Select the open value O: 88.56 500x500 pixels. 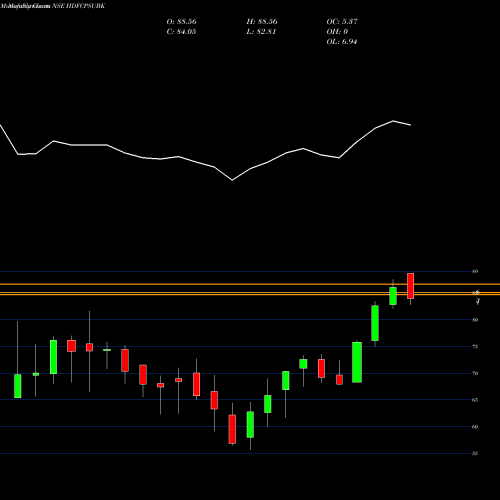[181, 22]
